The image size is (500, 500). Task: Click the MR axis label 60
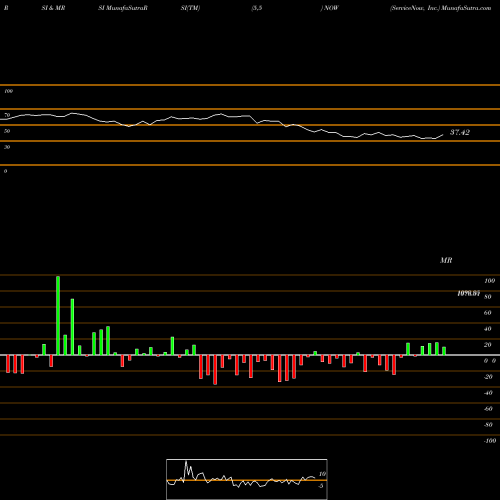tap(487, 313)
